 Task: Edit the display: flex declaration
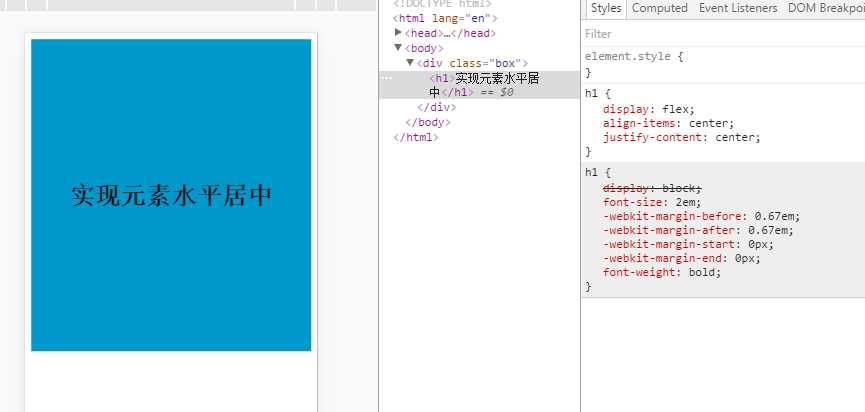(x=649, y=109)
